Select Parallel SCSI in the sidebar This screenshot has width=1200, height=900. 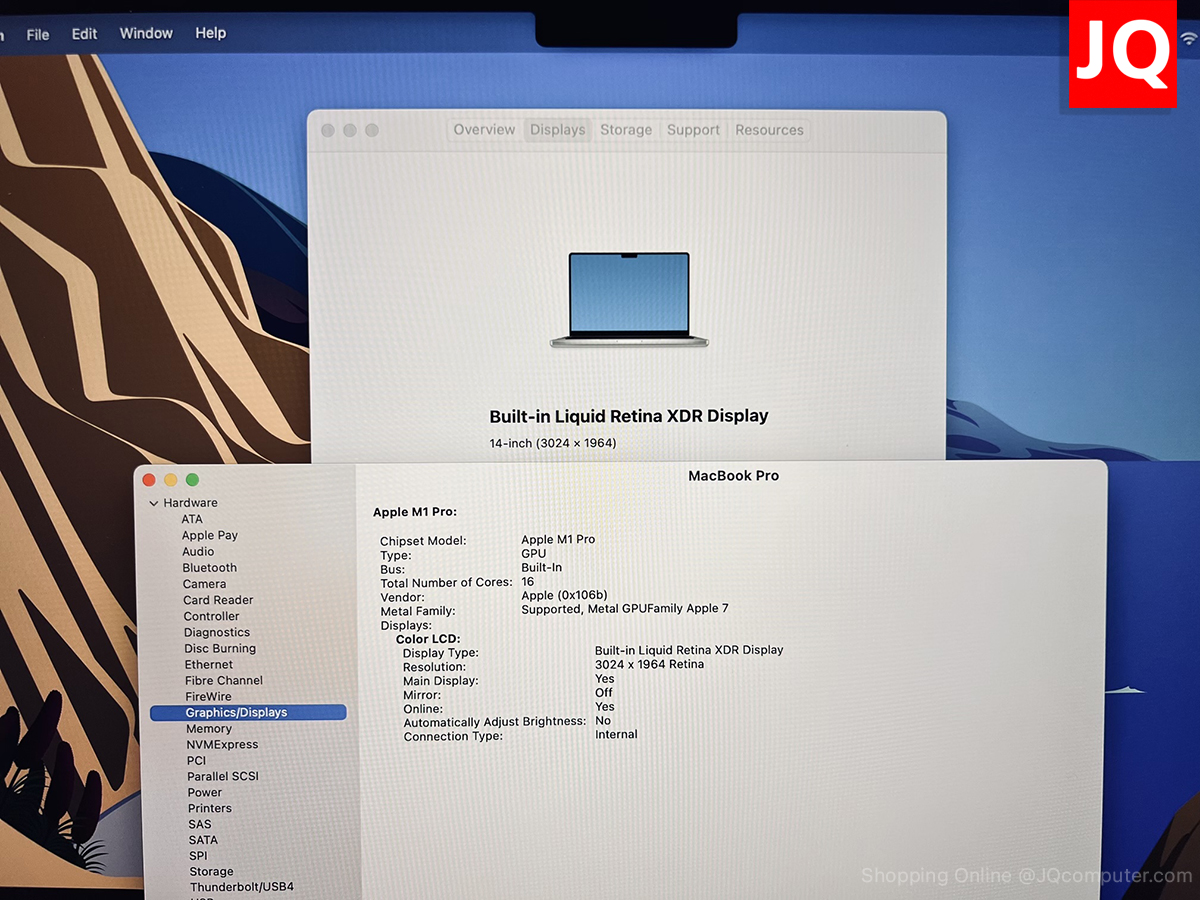(x=223, y=776)
